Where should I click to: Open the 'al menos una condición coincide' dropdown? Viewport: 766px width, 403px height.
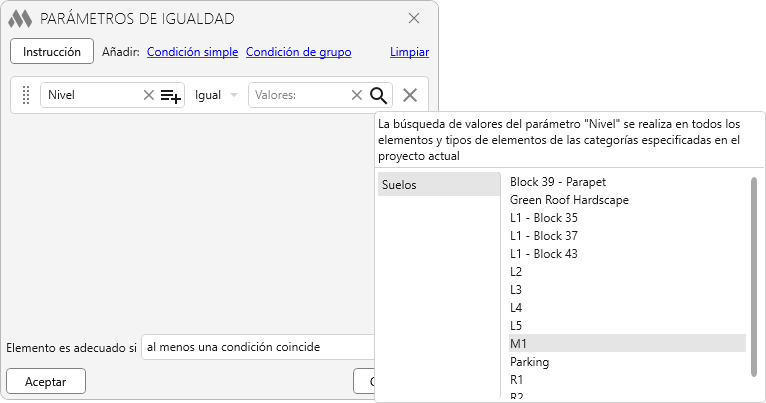[x=258, y=347]
